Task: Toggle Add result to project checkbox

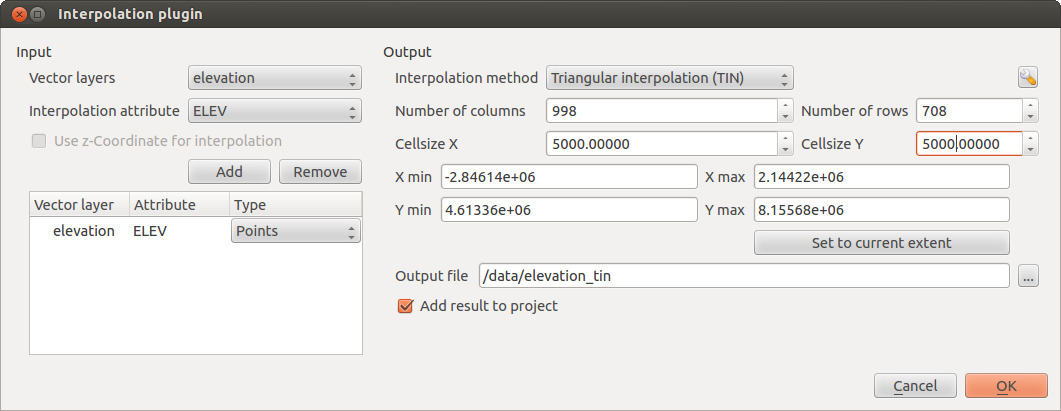Action: (405, 306)
